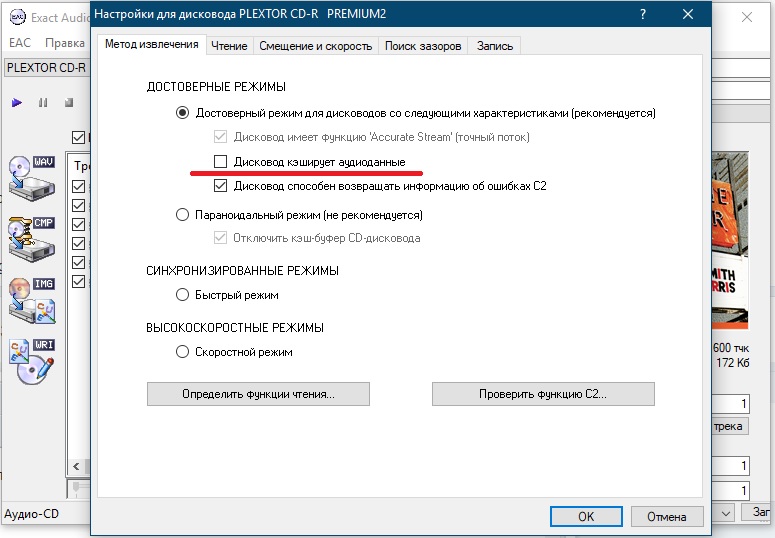Image resolution: width=775 pixels, height=538 pixels.
Task: Click the Аудио-CD status bar text
Action: click(32, 514)
